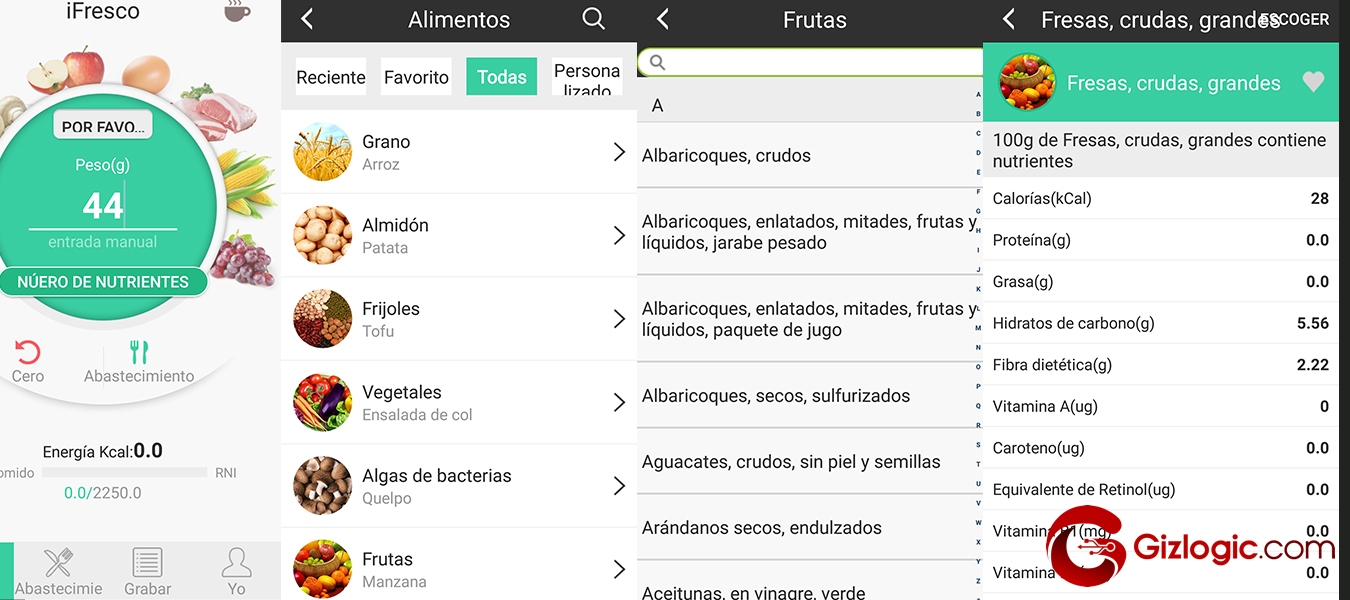Expand the Grano category chevron

[619, 152]
